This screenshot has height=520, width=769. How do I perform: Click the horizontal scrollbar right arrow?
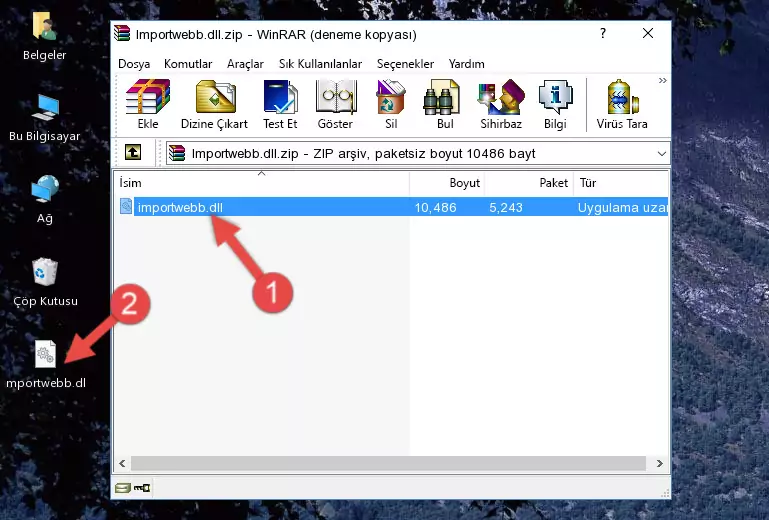(x=660, y=463)
